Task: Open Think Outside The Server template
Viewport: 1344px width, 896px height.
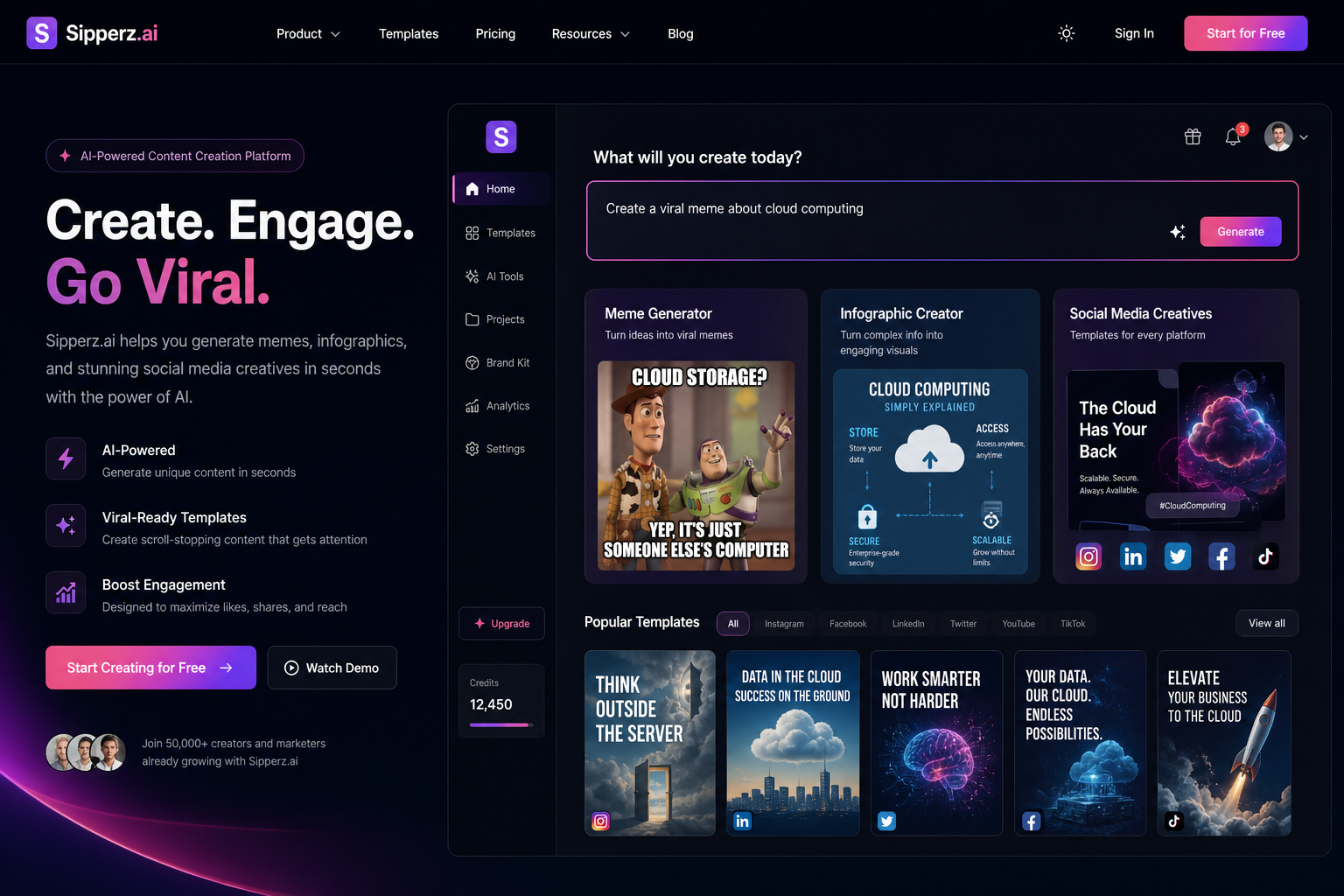Action: [x=650, y=743]
